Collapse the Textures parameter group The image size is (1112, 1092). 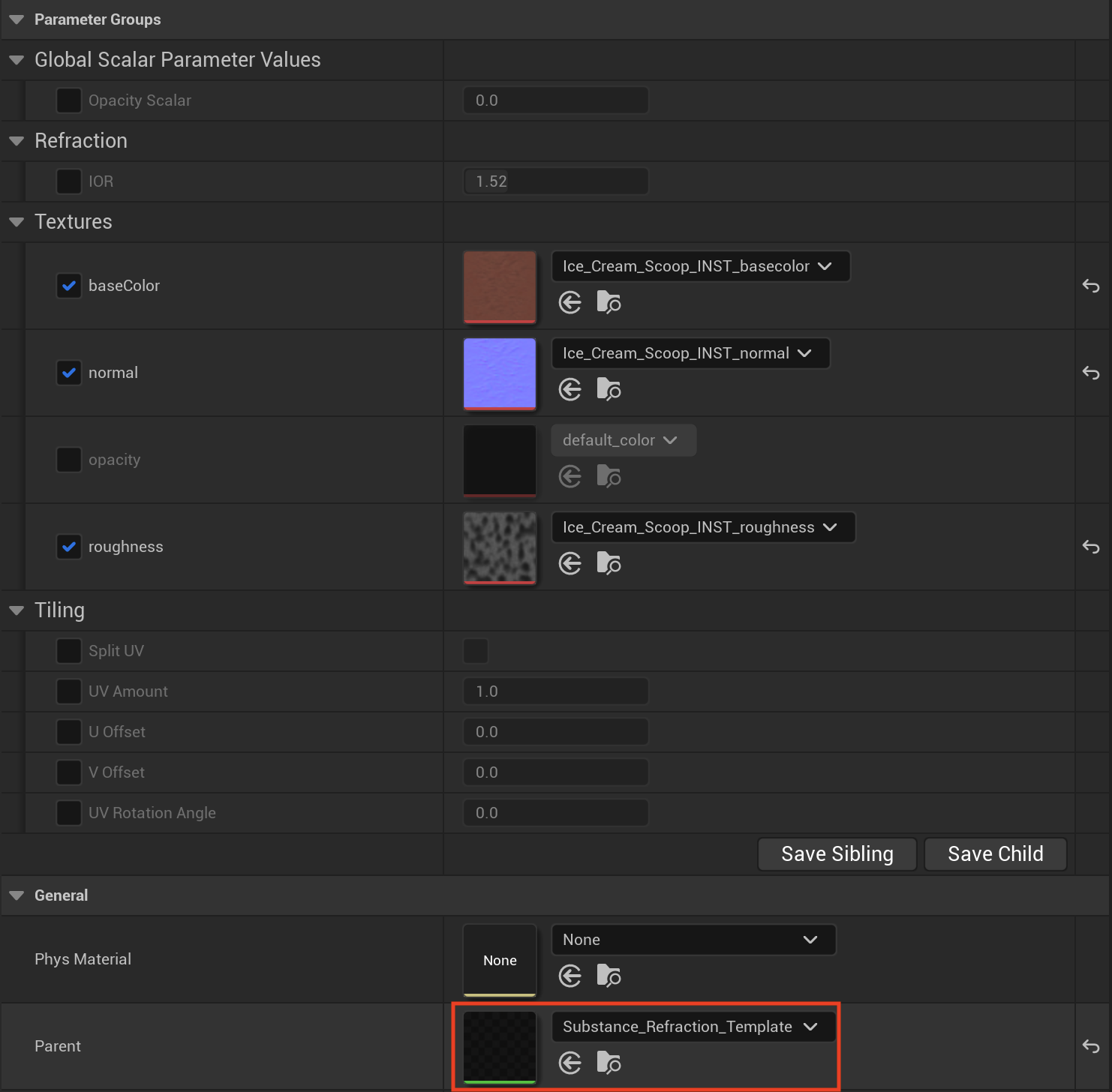click(17, 222)
